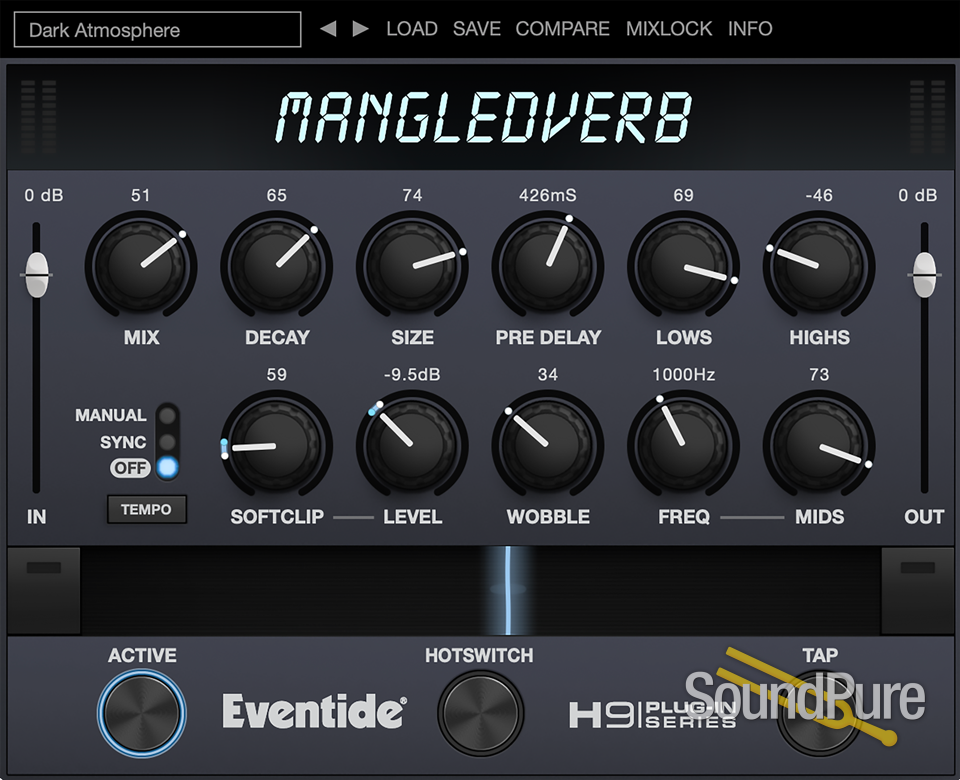Viewport: 960px width, 780px height.
Task: Click the MIDS value 73
Action: (819, 374)
